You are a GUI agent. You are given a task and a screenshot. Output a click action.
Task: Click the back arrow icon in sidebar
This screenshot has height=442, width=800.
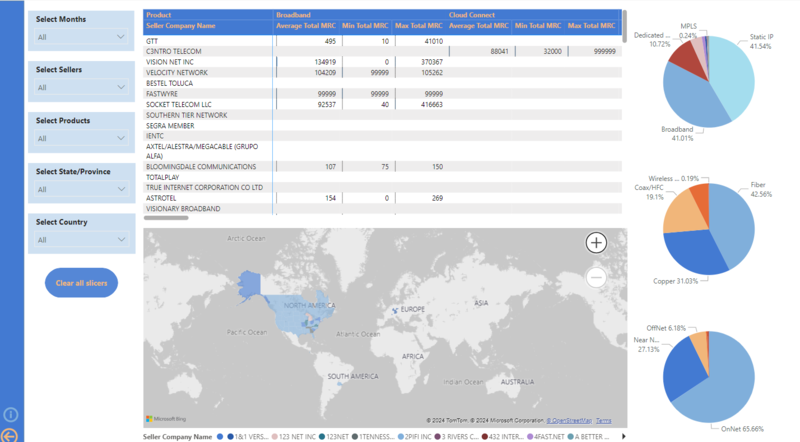click(10, 434)
